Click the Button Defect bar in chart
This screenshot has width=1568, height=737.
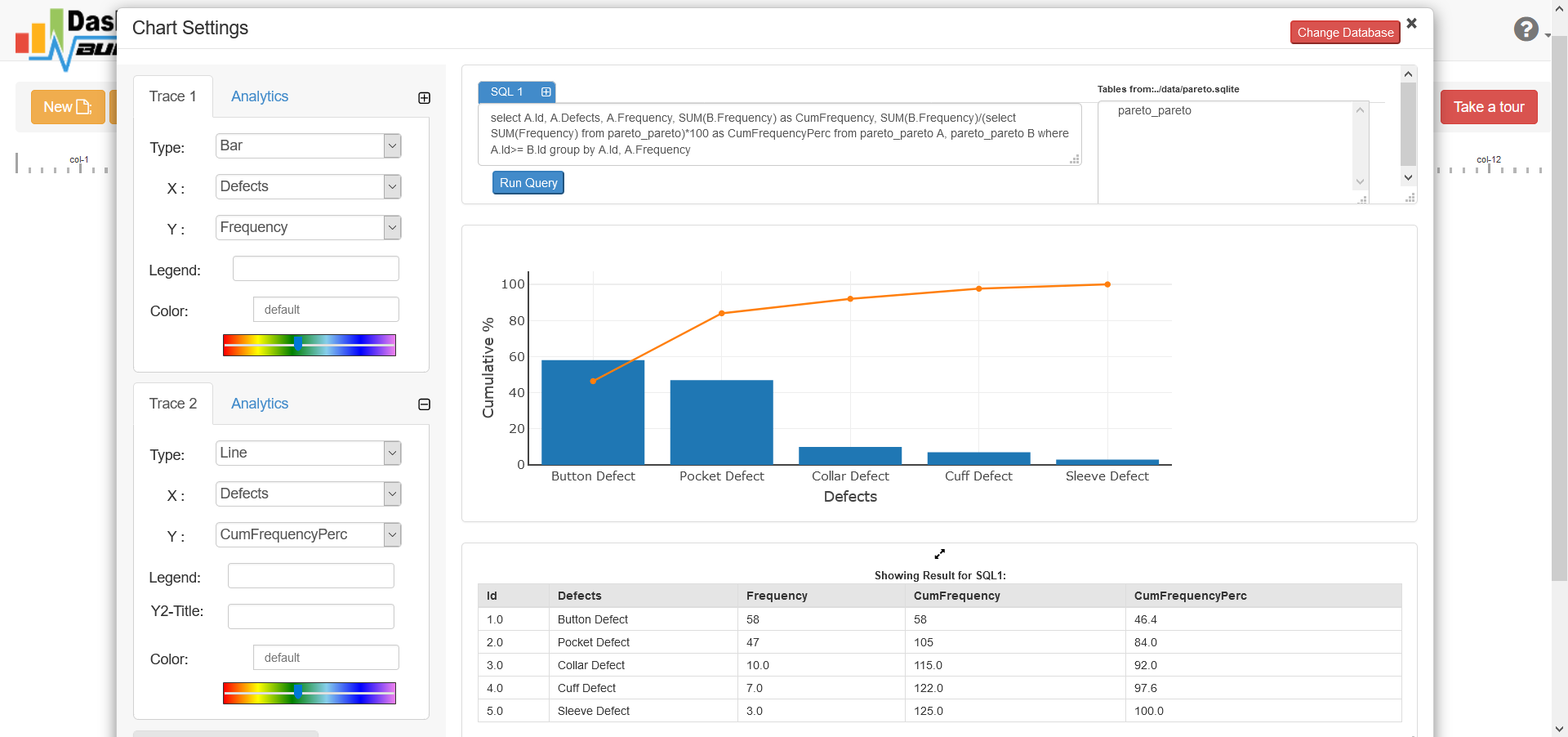(x=593, y=413)
